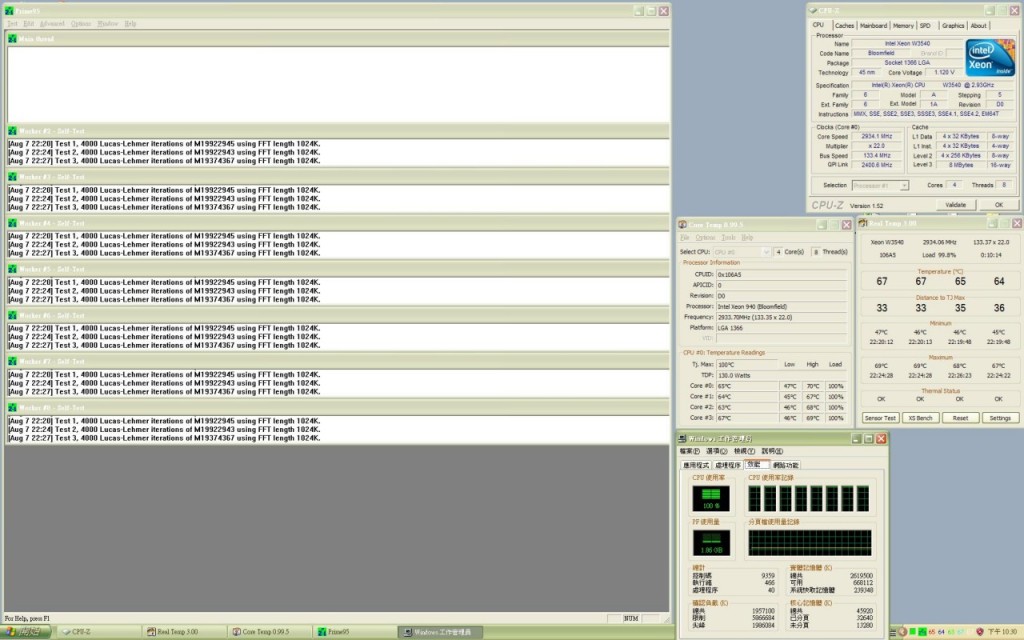Click the Core #0 temperature 65°C reading
Image resolution: width=1024 pixels, height=640 pixels.
click(x=747, y=386)
